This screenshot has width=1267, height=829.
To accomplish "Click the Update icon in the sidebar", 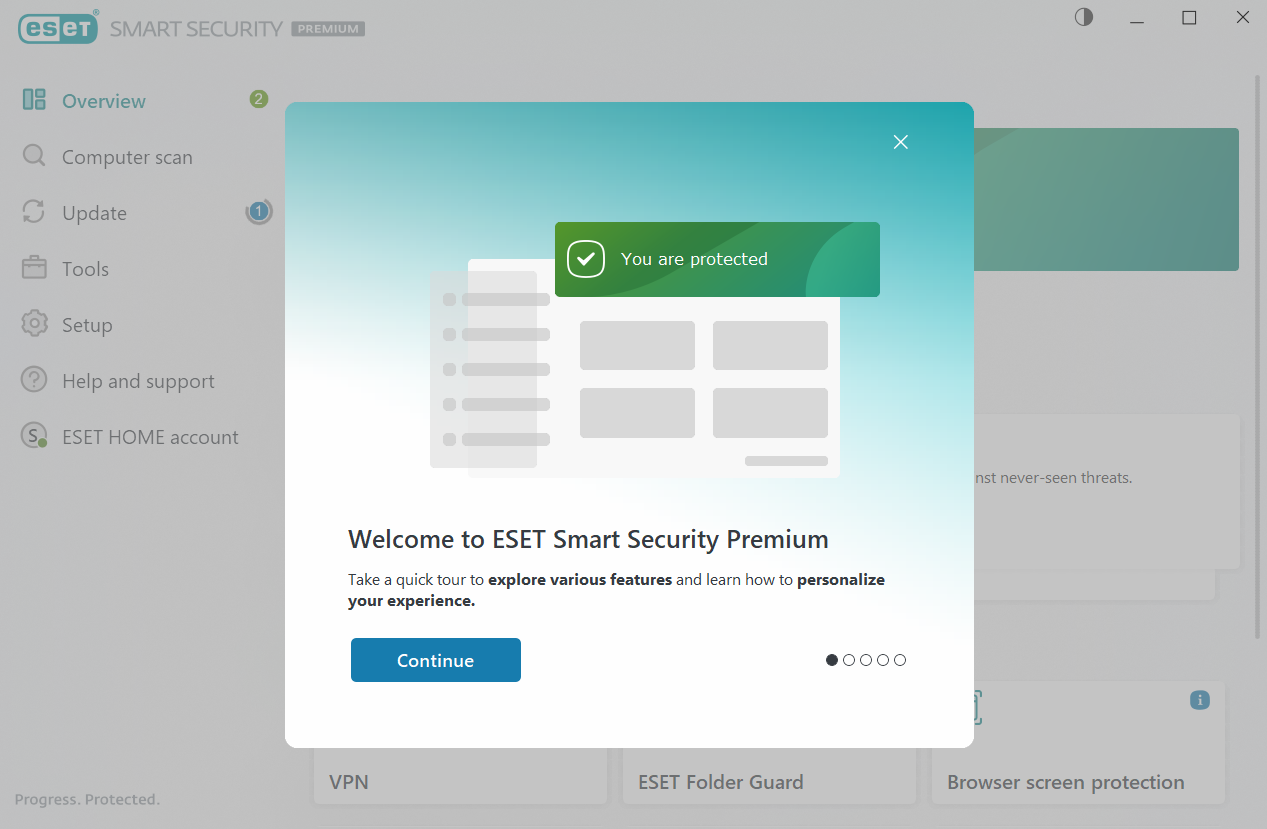I will 34,212.
